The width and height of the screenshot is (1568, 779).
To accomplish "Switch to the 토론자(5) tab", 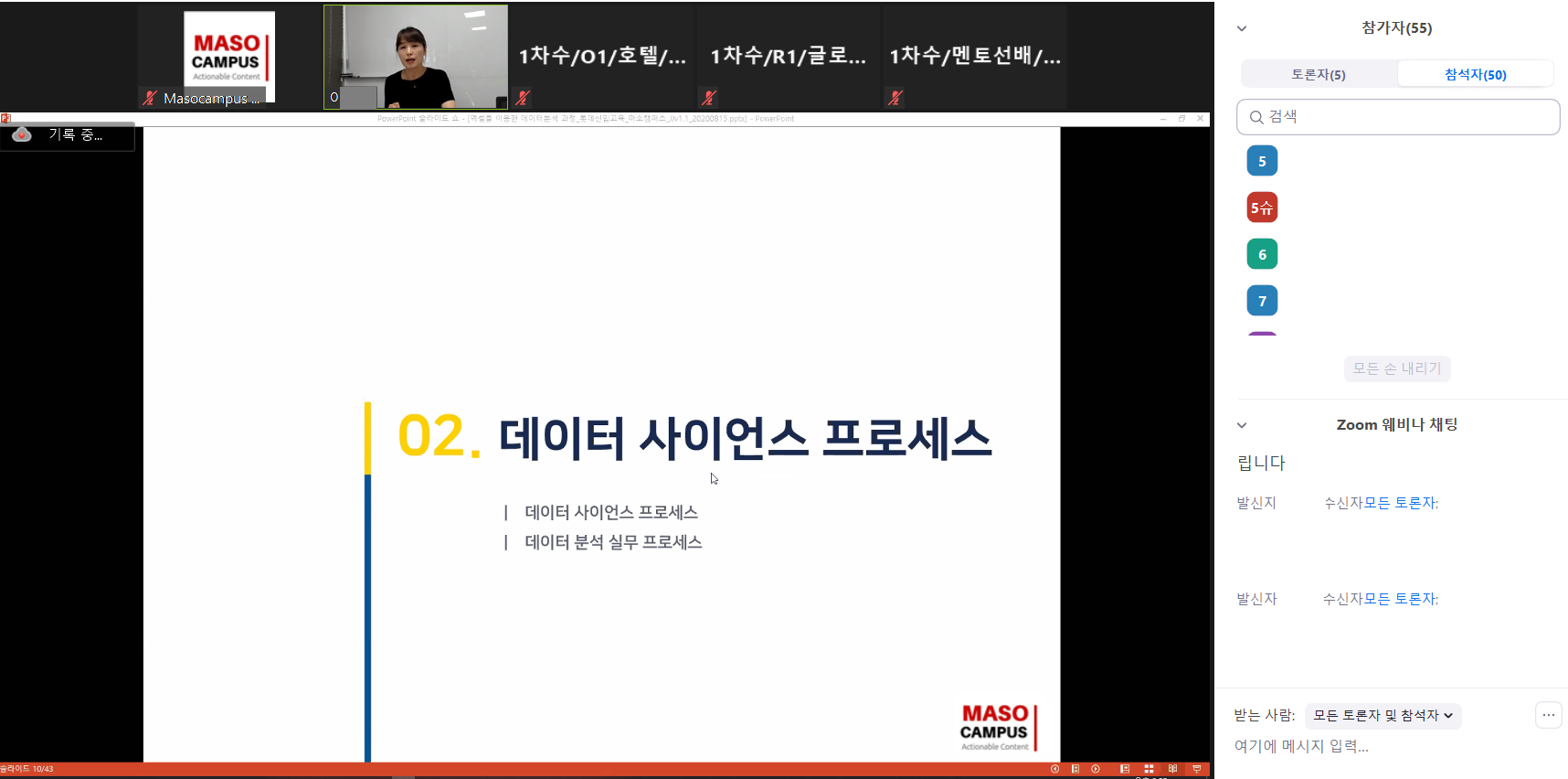I will [x=1318, y=75].
